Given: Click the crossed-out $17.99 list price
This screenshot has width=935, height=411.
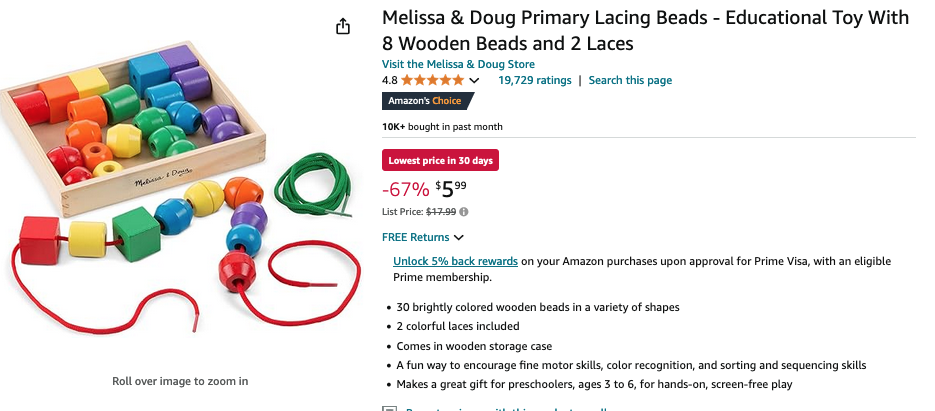Looking at the screenshot, I should (441, 212).
